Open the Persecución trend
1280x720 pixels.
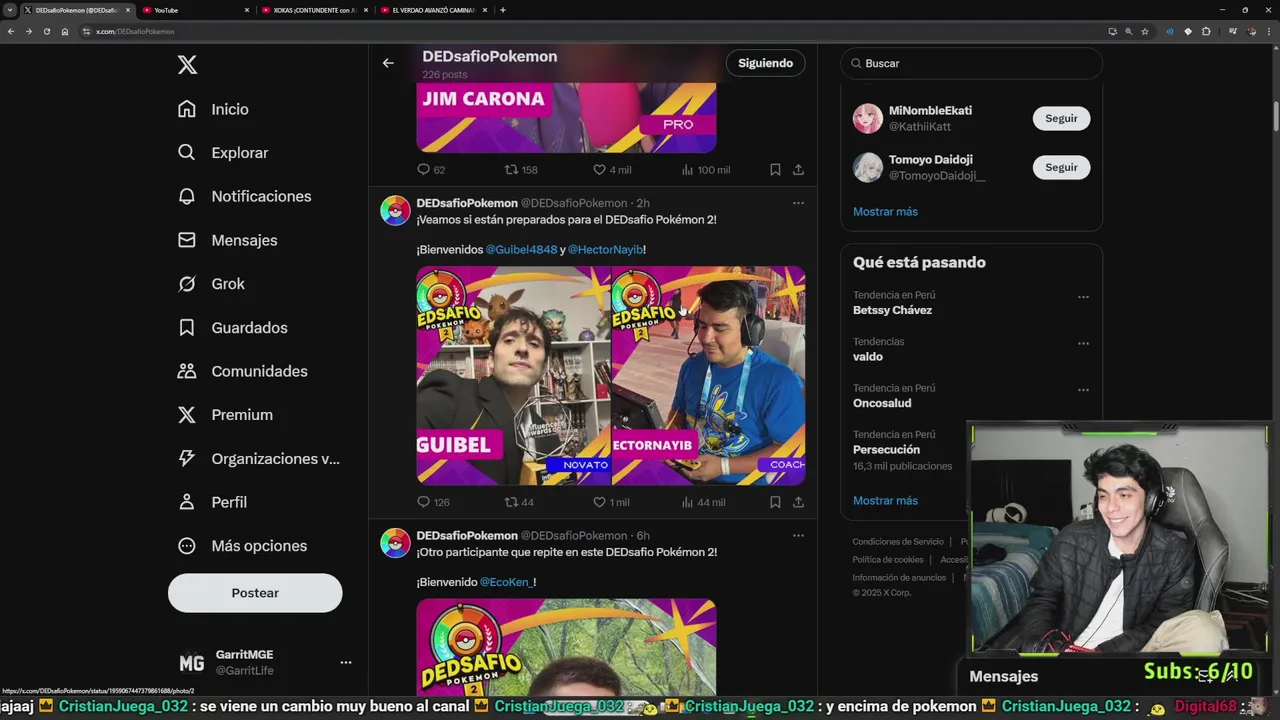pos(886,450)
